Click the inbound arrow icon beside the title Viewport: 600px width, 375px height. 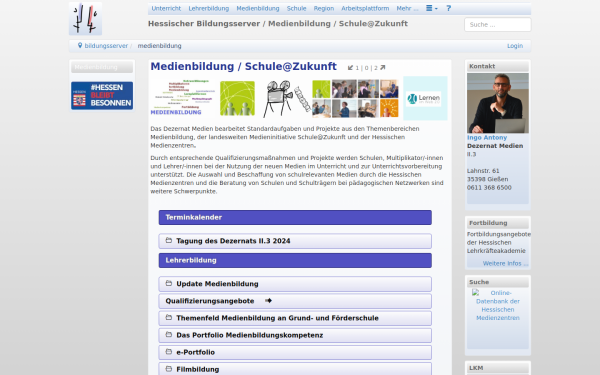click(350, 68)
